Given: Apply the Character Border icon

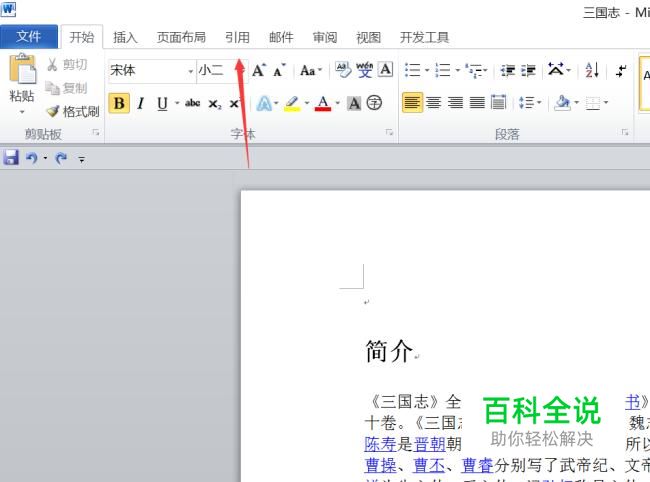Looking at the screenshot, I should click(386, 70).
